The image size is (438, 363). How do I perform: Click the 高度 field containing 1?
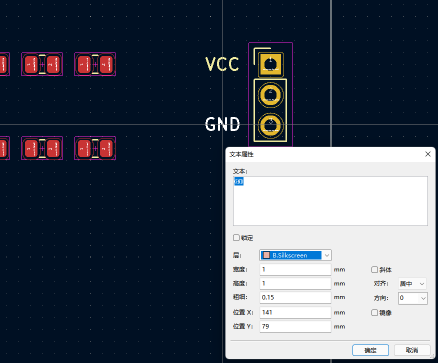pyautogui.click(x=295, y=283)
